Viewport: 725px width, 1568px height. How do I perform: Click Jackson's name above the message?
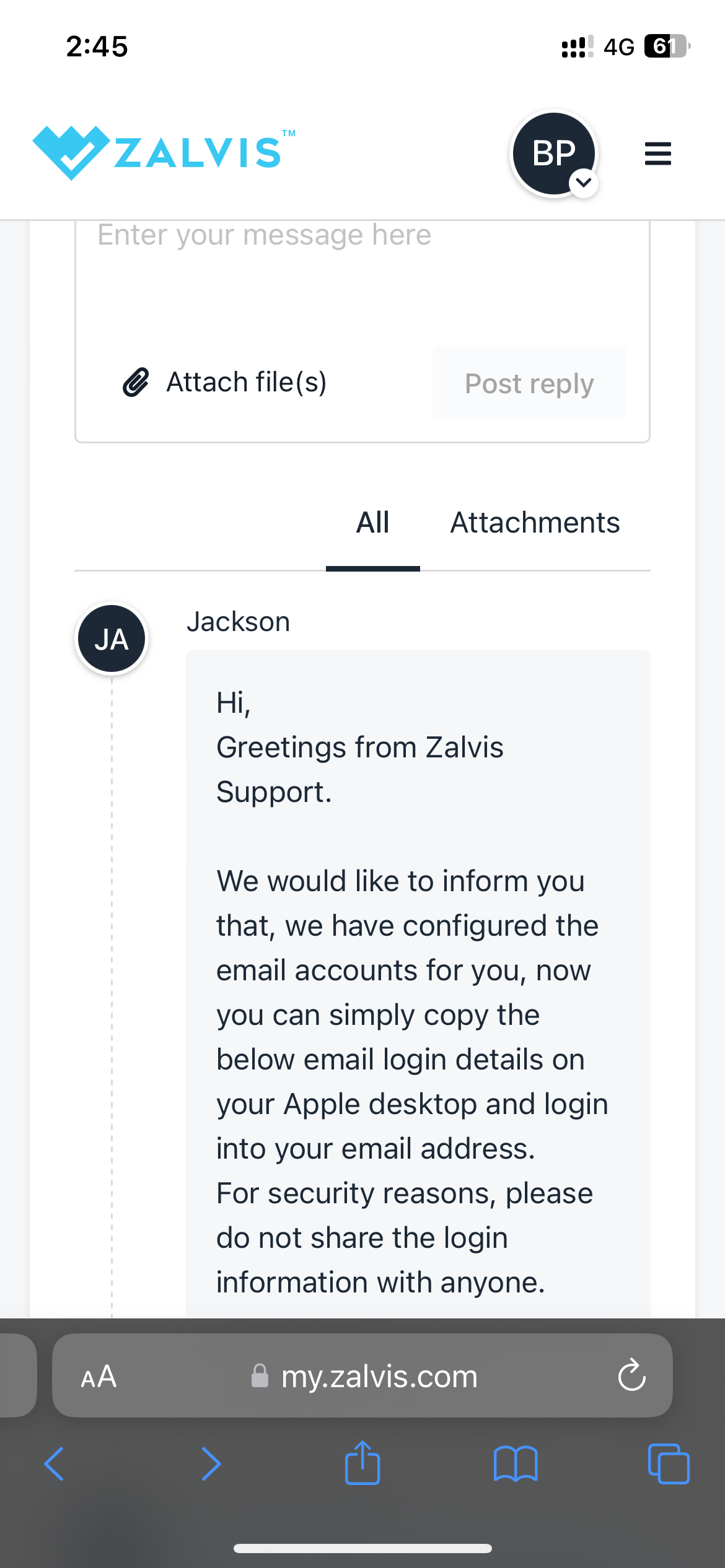(x=239, y=621)
